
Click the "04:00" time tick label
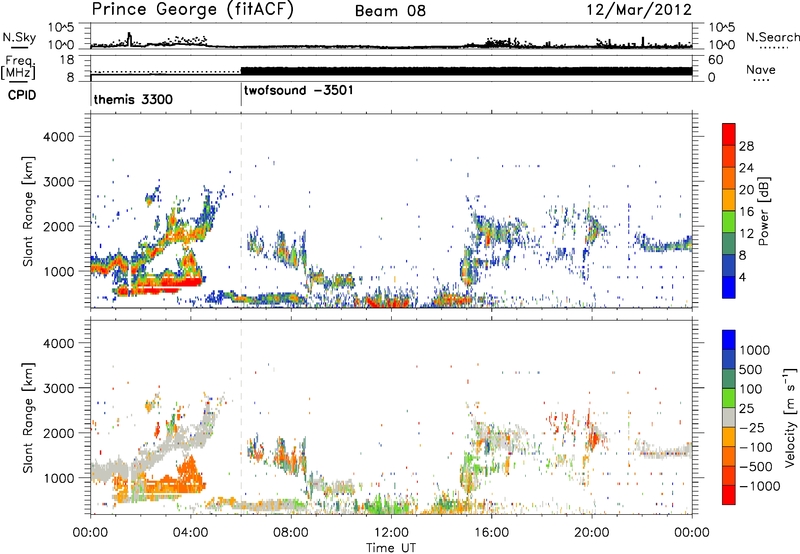[x=191, y=533]
